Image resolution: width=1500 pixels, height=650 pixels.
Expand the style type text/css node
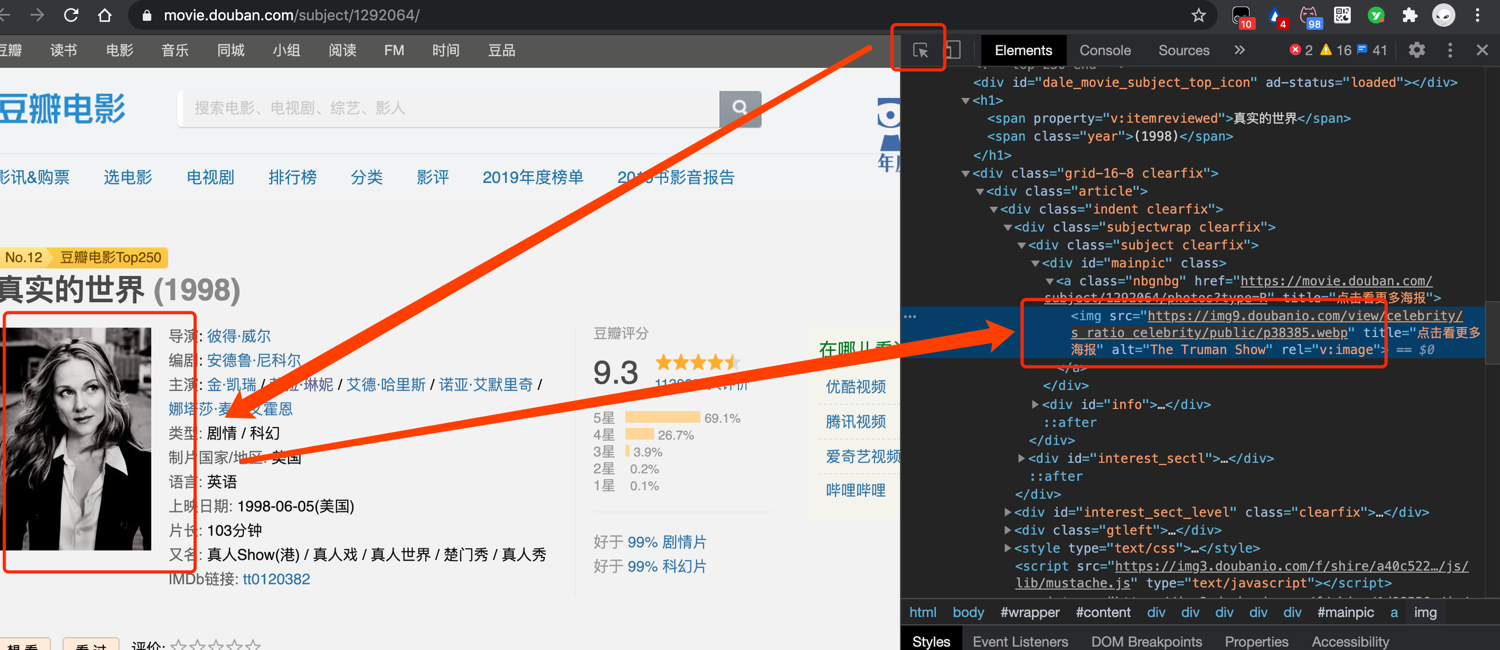click(1008, 548)
